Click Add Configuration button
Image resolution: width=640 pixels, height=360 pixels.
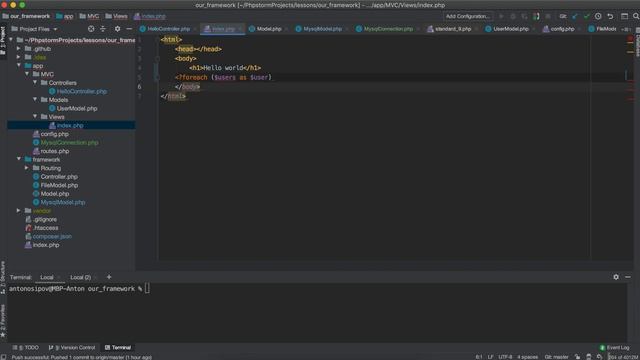[x=468, y=16]
